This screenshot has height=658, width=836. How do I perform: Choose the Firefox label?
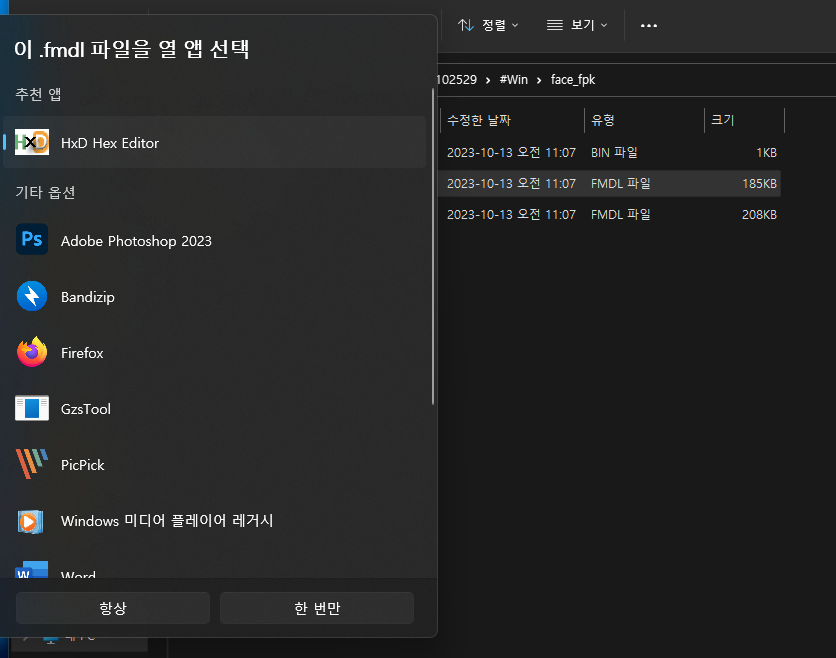[x=82, y=353]
